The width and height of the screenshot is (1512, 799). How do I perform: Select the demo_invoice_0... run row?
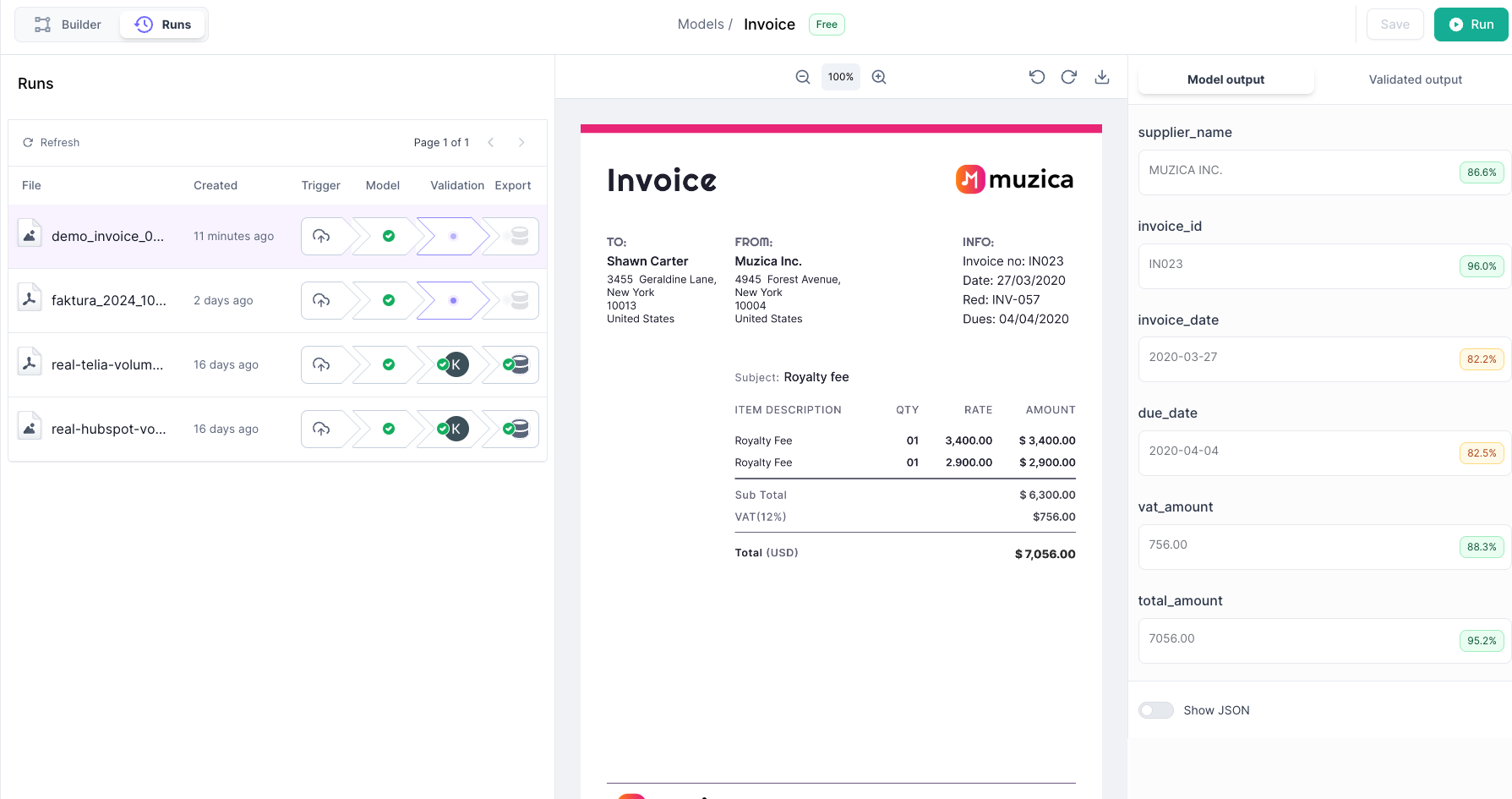pyautogui.click(x=277, y=237)
